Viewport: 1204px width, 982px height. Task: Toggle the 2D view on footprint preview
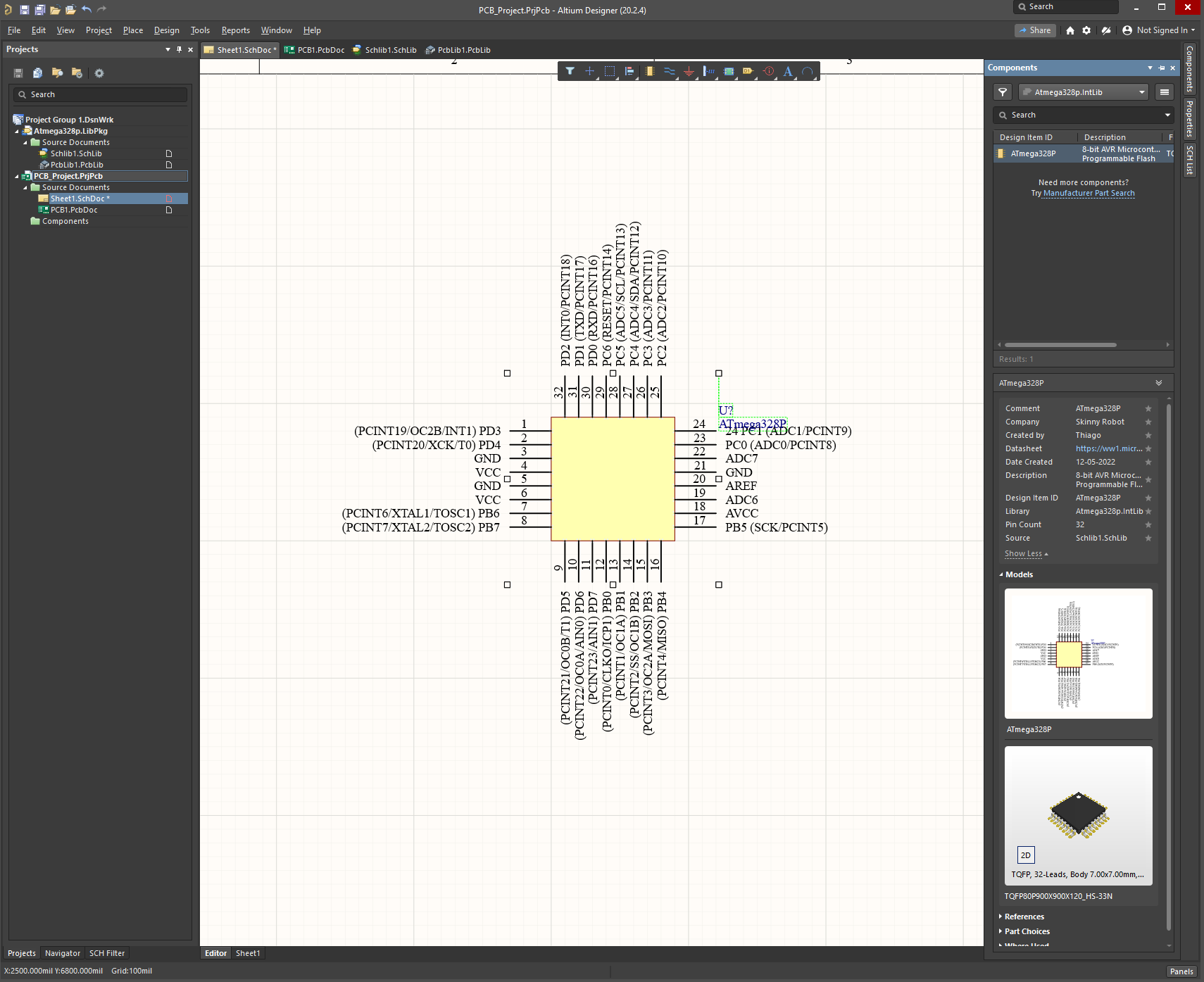click(1026, 855)
